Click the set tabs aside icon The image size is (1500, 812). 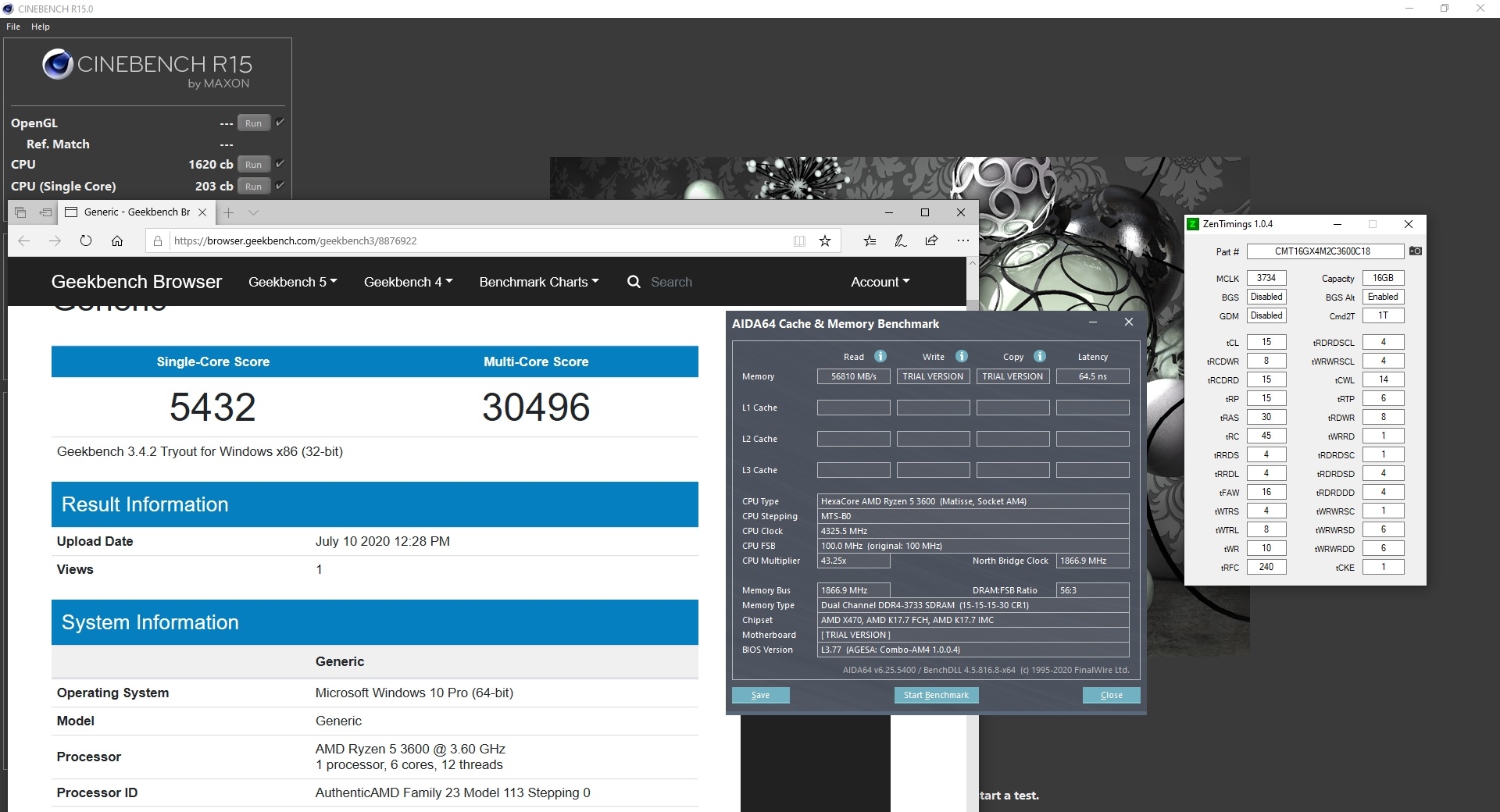45,212
